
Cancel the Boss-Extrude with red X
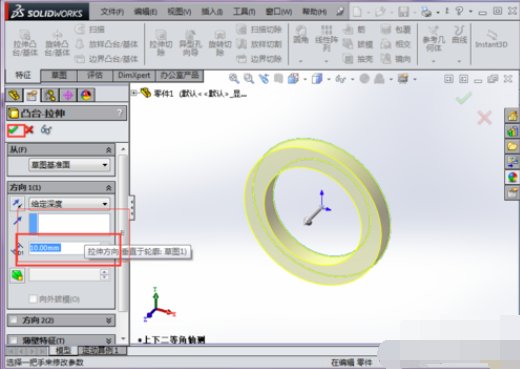pos(29,130)
